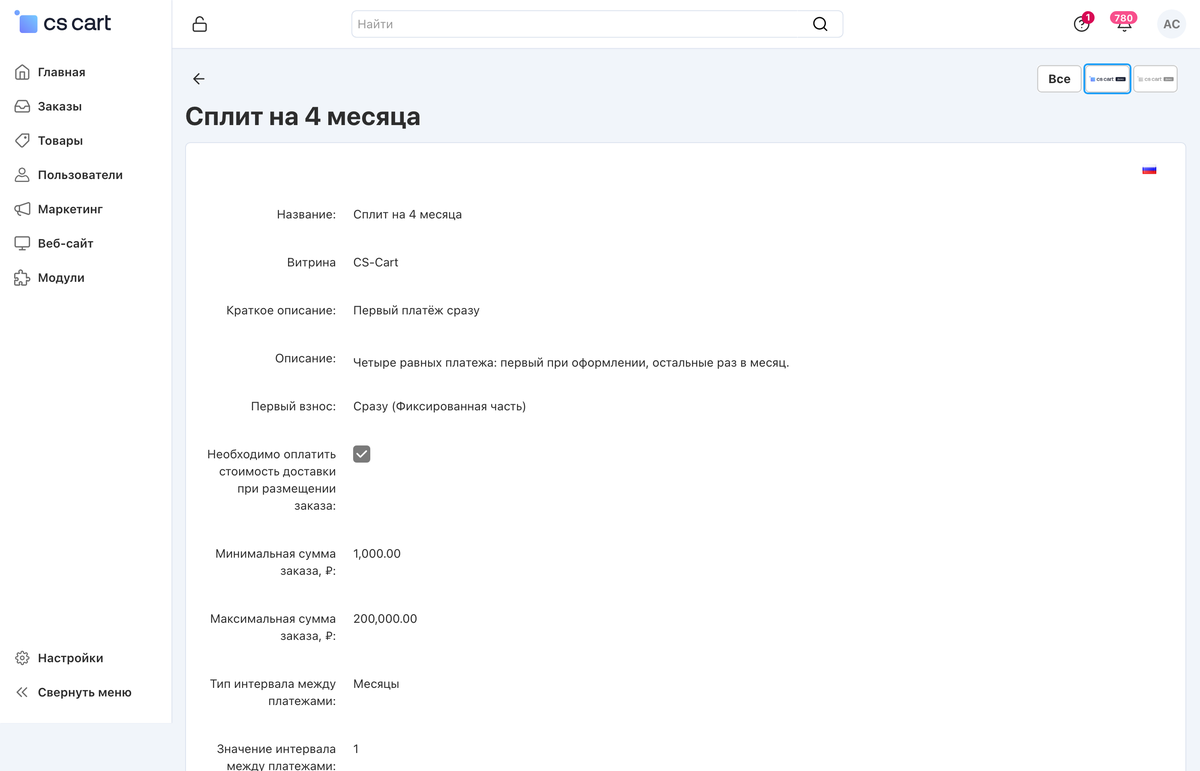1200x771 pixels.
Task: Click the description starting "Четыре равных платежа"
Action: [x=571, y=362]
